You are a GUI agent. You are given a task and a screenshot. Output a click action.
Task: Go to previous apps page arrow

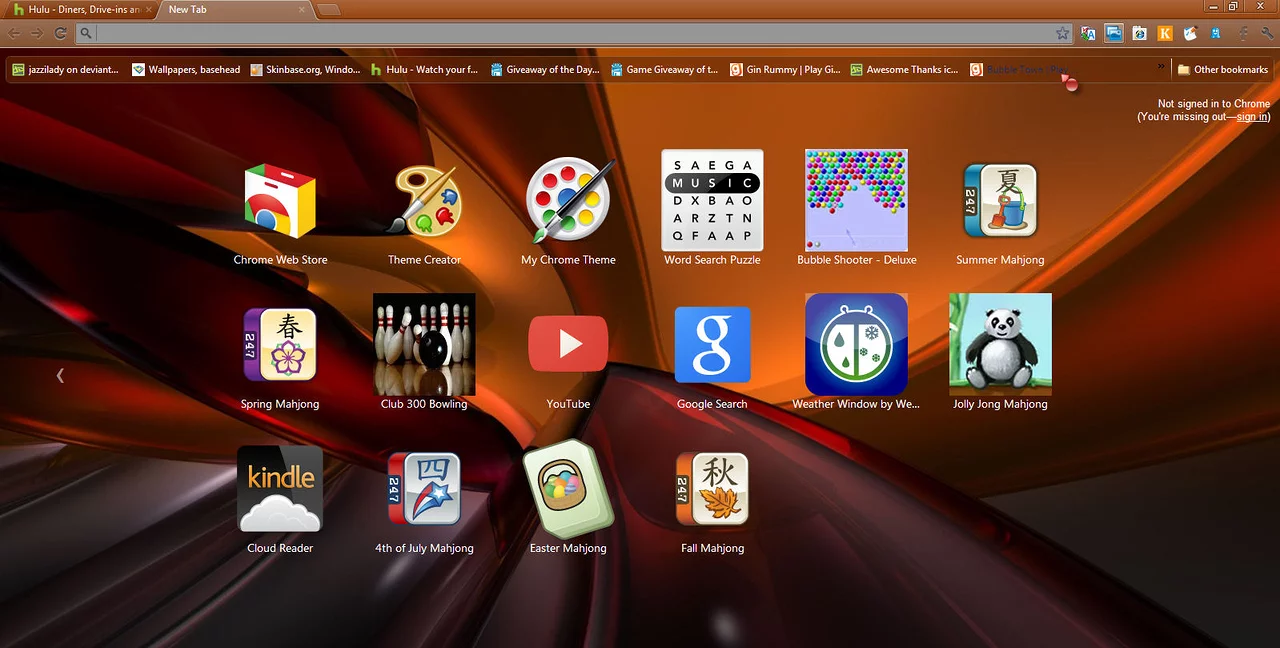pyautogui.click(x=60, y=375)
